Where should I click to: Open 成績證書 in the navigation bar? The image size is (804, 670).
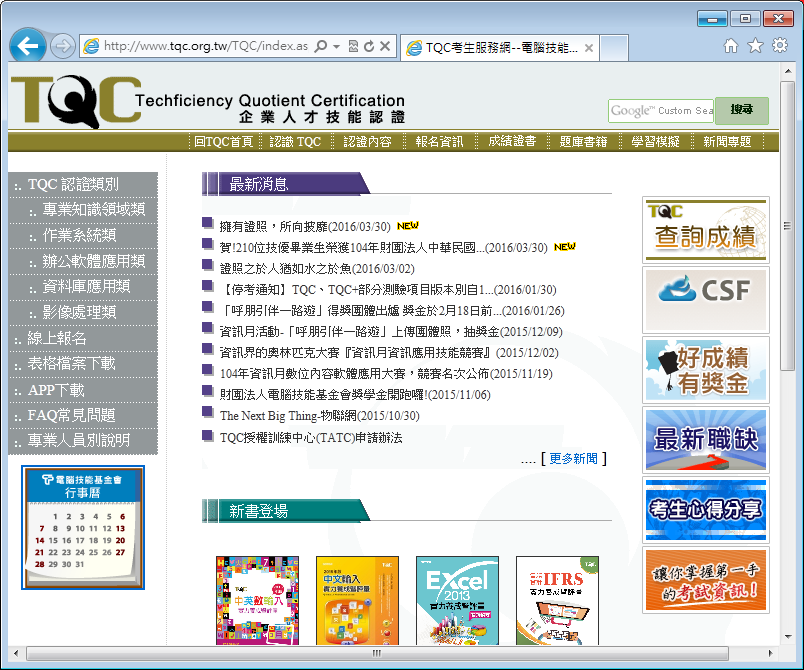point(512,141)
